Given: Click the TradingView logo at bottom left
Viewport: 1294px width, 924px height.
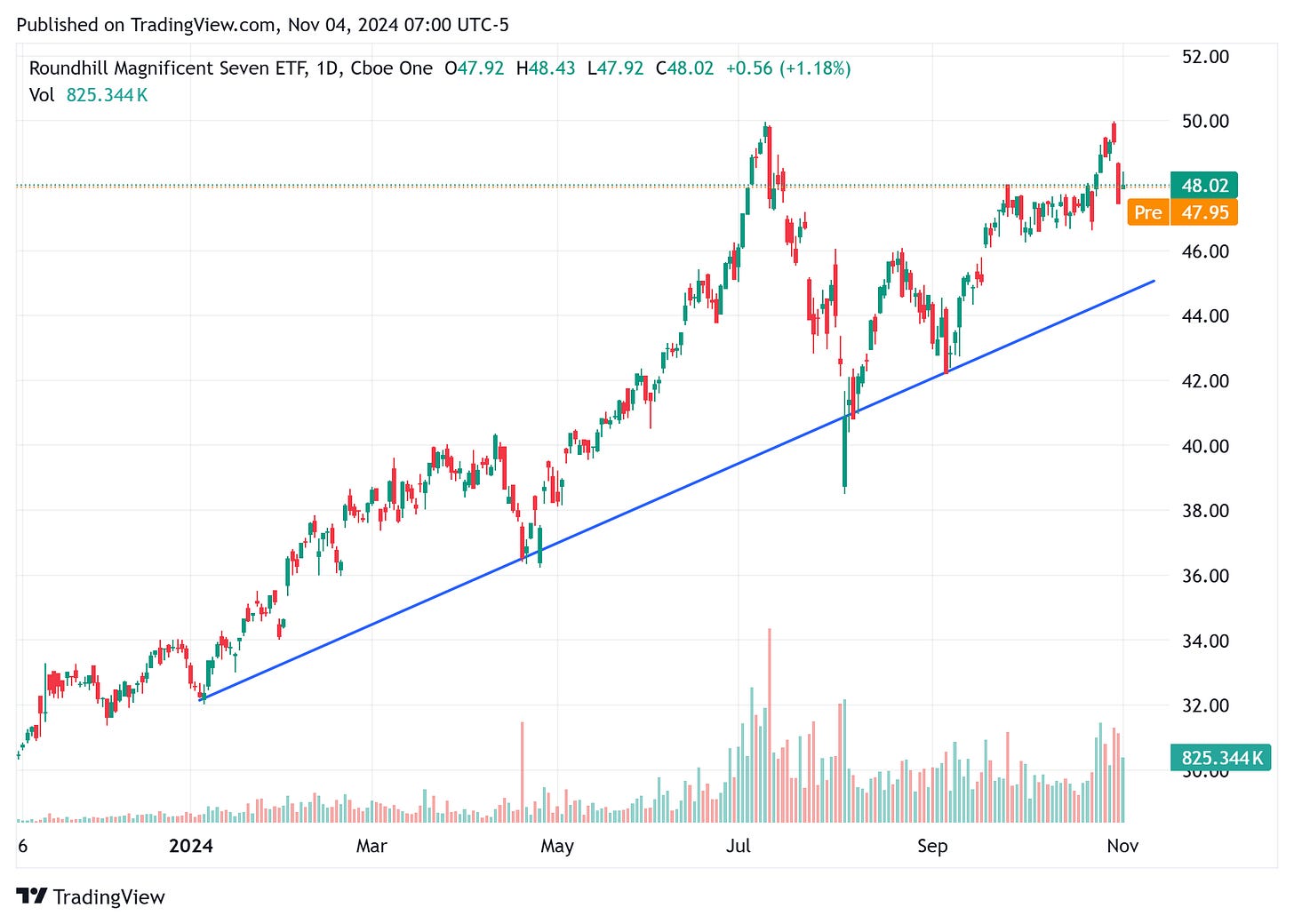Looking at the screenshot, I should [x=89, y=897].
